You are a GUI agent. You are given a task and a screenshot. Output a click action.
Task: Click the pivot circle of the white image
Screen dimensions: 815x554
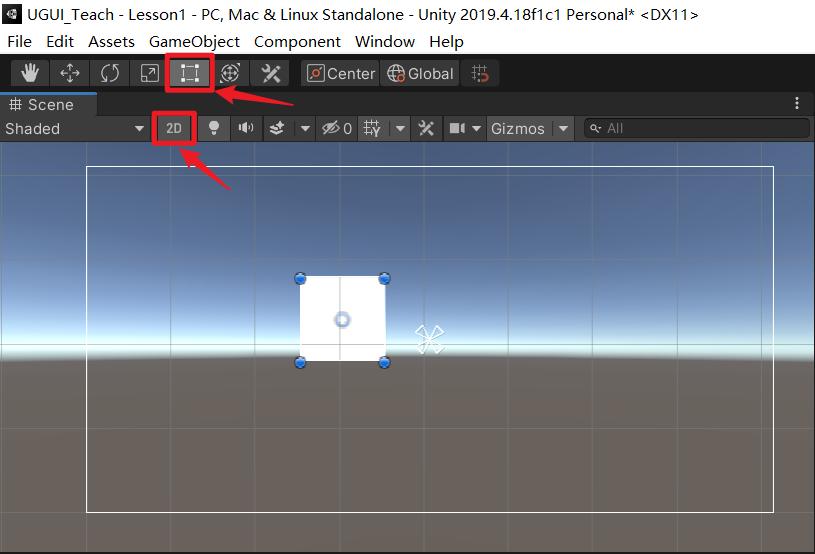tap(342, 320)
